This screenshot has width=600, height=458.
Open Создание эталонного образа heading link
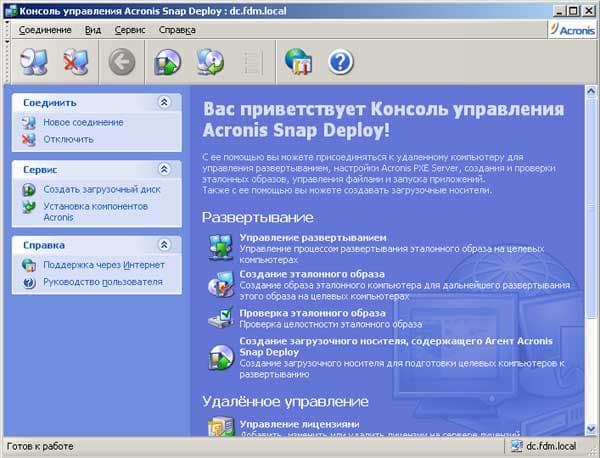click(x=312, y=274)
